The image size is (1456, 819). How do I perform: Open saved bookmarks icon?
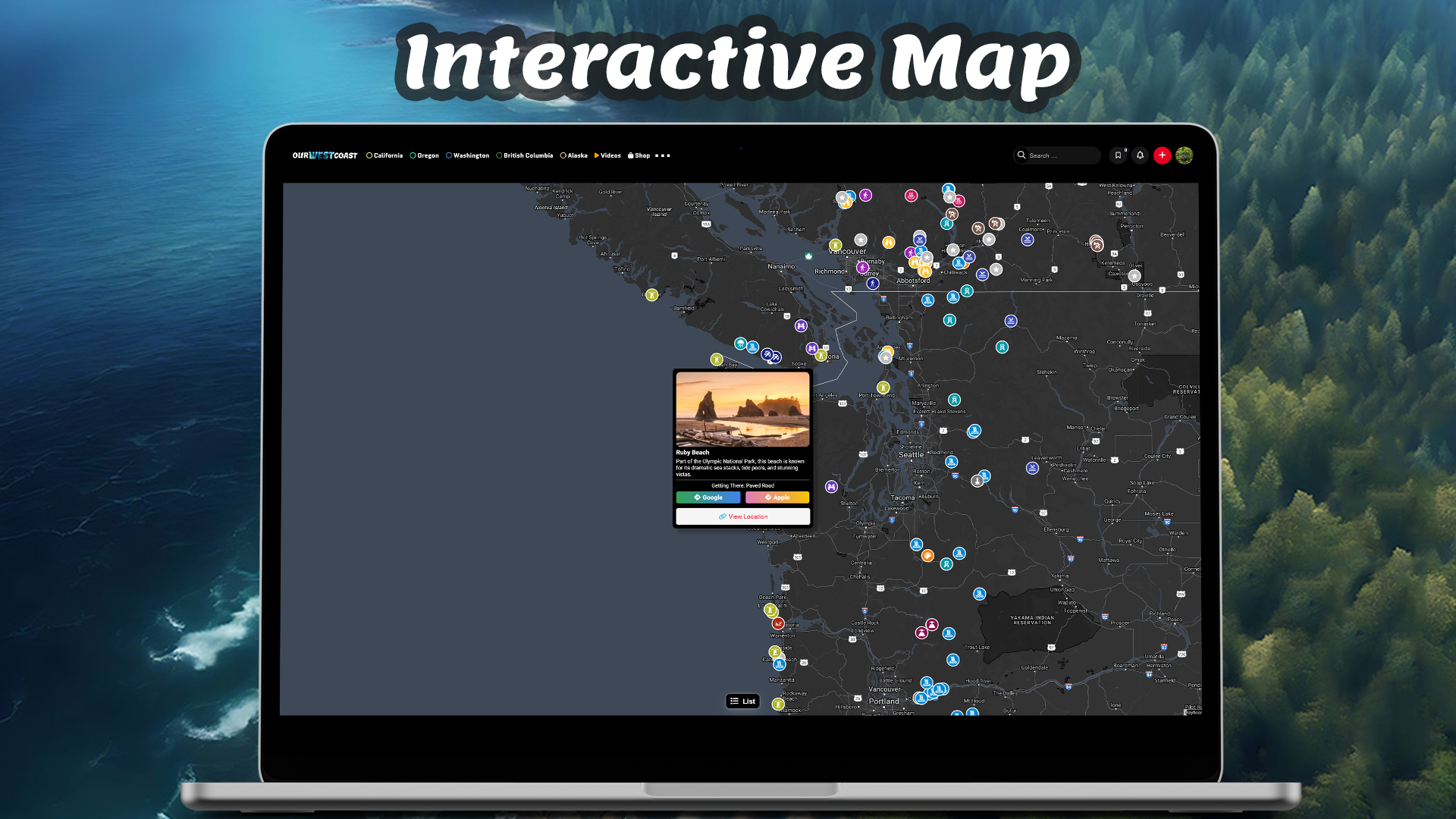(1118, 155)
